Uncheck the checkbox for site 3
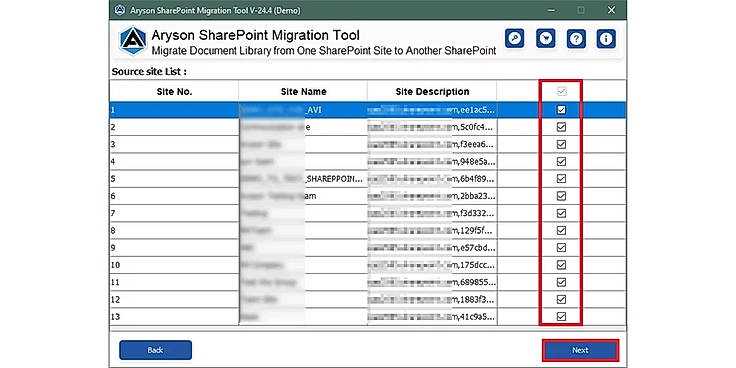The width and height of the screenshot is (736, 368). tap(561, 144)
